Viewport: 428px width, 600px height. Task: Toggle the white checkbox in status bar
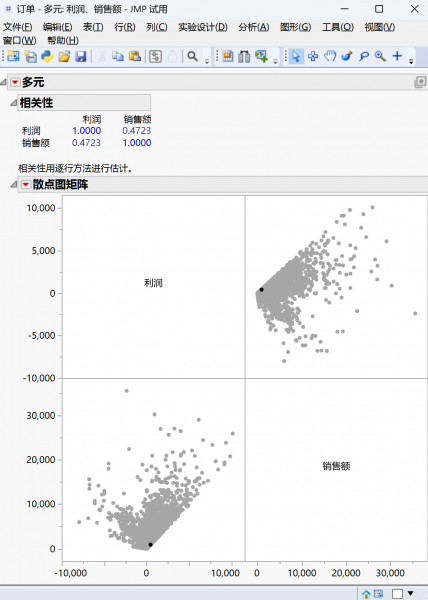click(x=397, y=593)
